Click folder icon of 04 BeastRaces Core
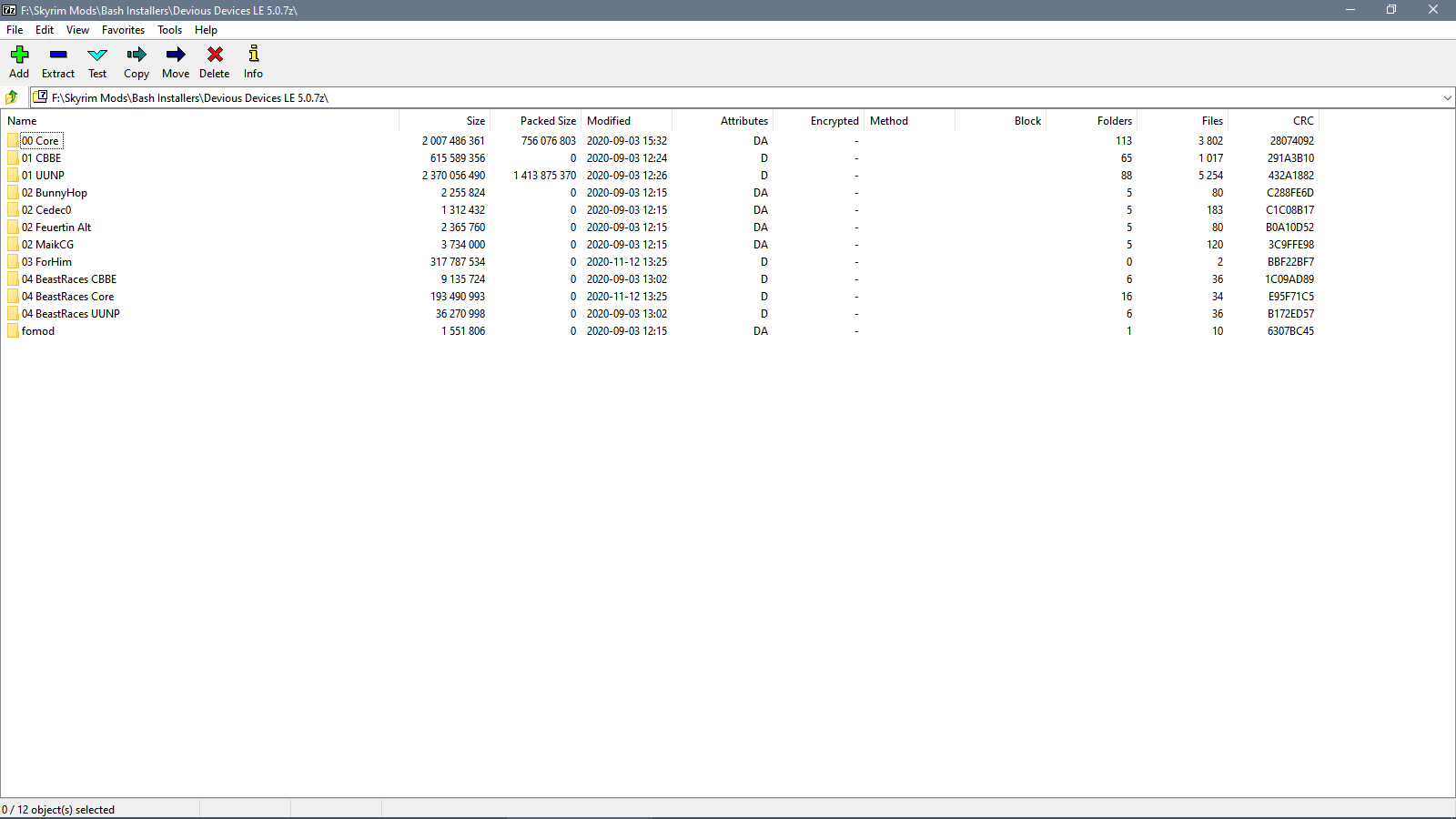Screen dimensions: 1456x819 coord(13,296)
